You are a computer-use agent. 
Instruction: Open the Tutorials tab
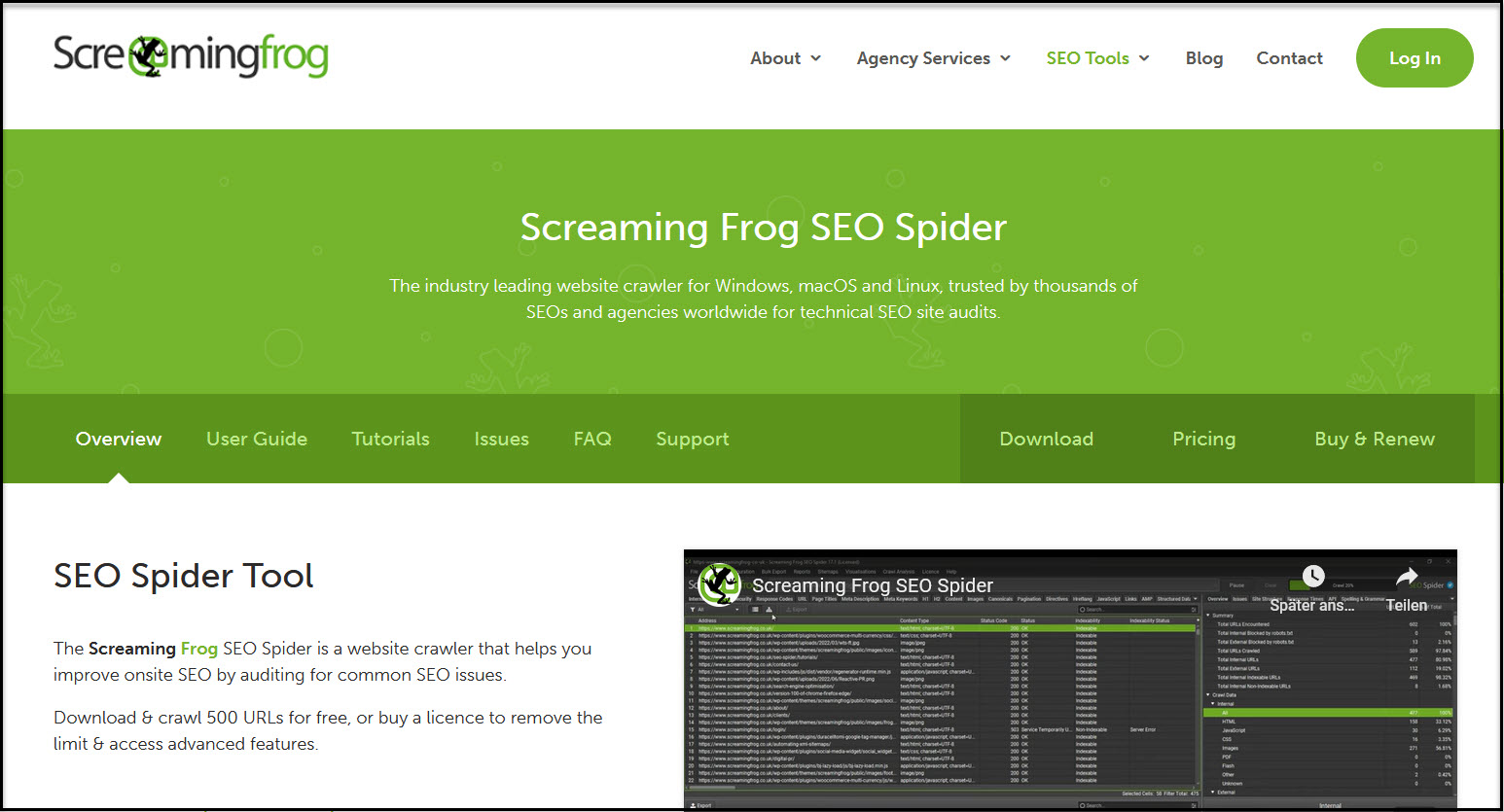390,439
